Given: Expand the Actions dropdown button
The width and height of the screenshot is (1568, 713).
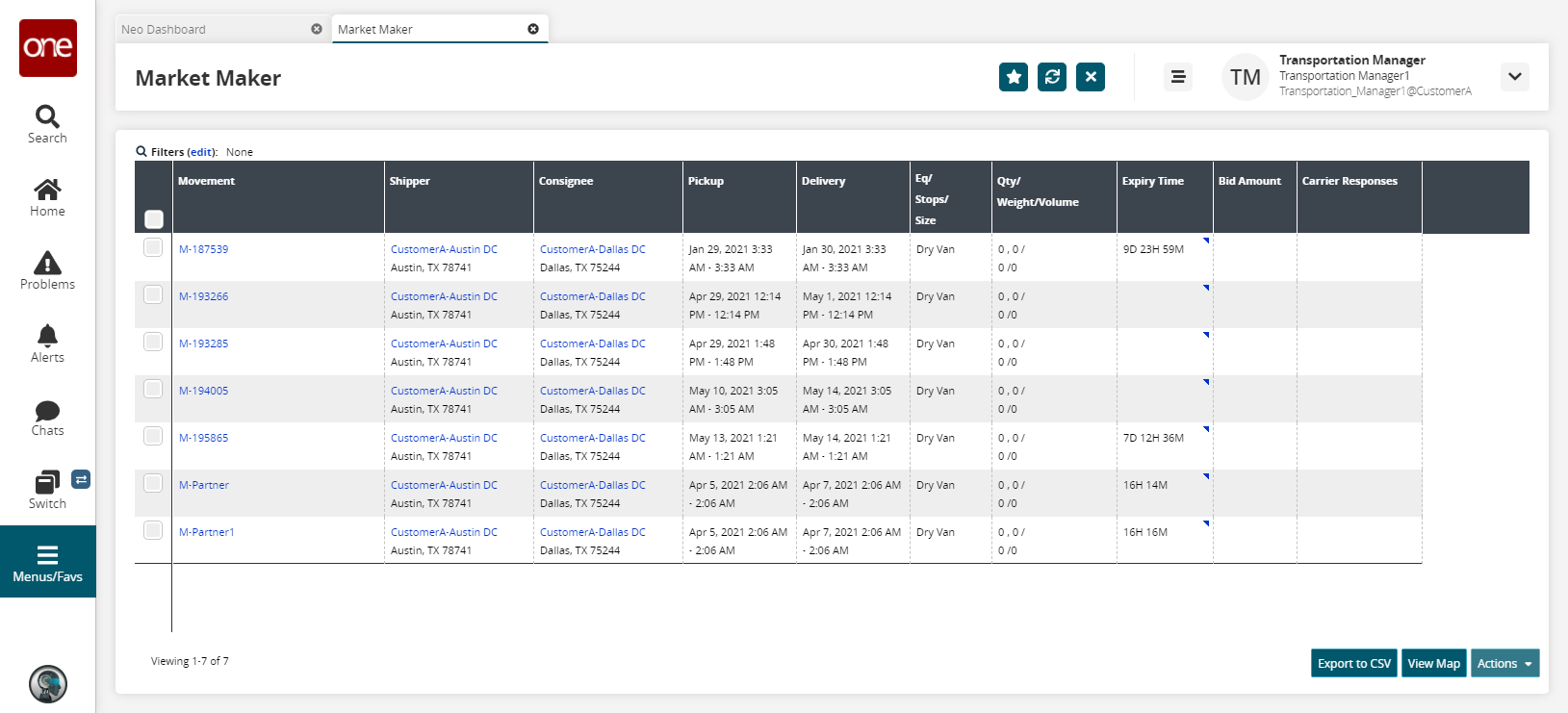Looking at the screenshot, I should pyautogui.click(x=1504, y=664).
